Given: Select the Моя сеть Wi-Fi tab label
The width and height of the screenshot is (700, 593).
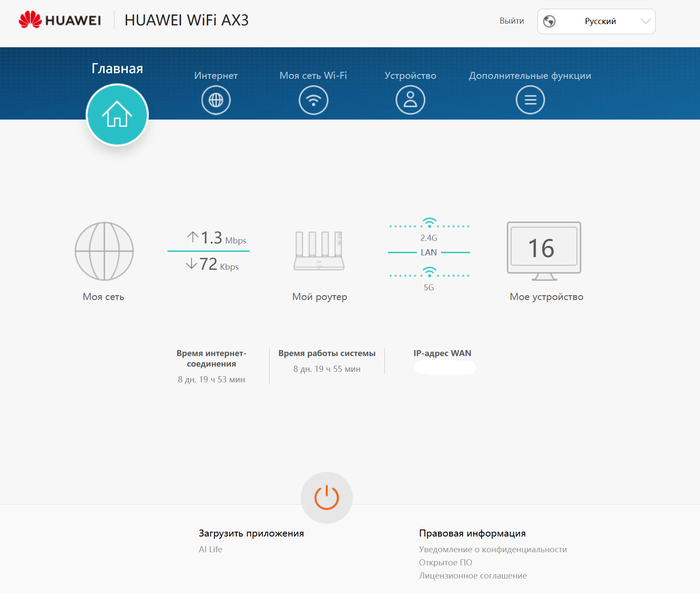Looking at the screenshot, I should (x=313, y=75).
